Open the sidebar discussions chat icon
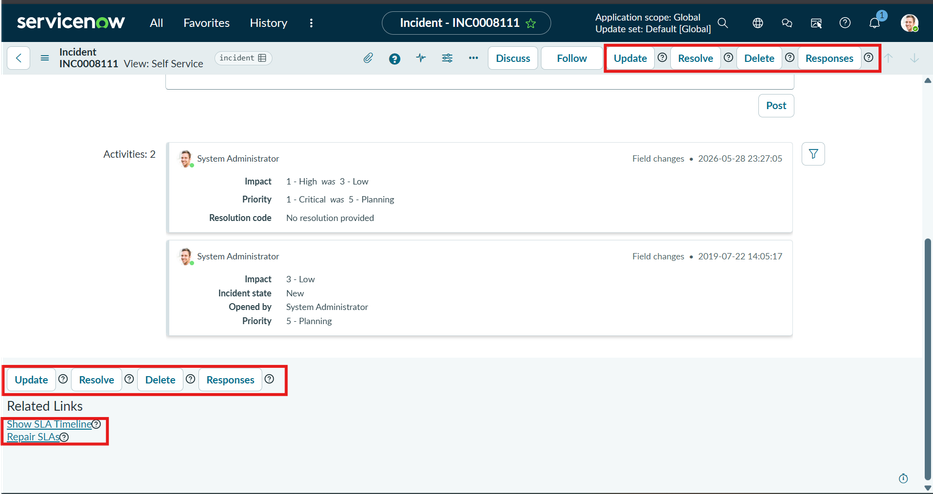Image resolution: width=933 pixels, height=494 pixels. [x=787, y=23]
